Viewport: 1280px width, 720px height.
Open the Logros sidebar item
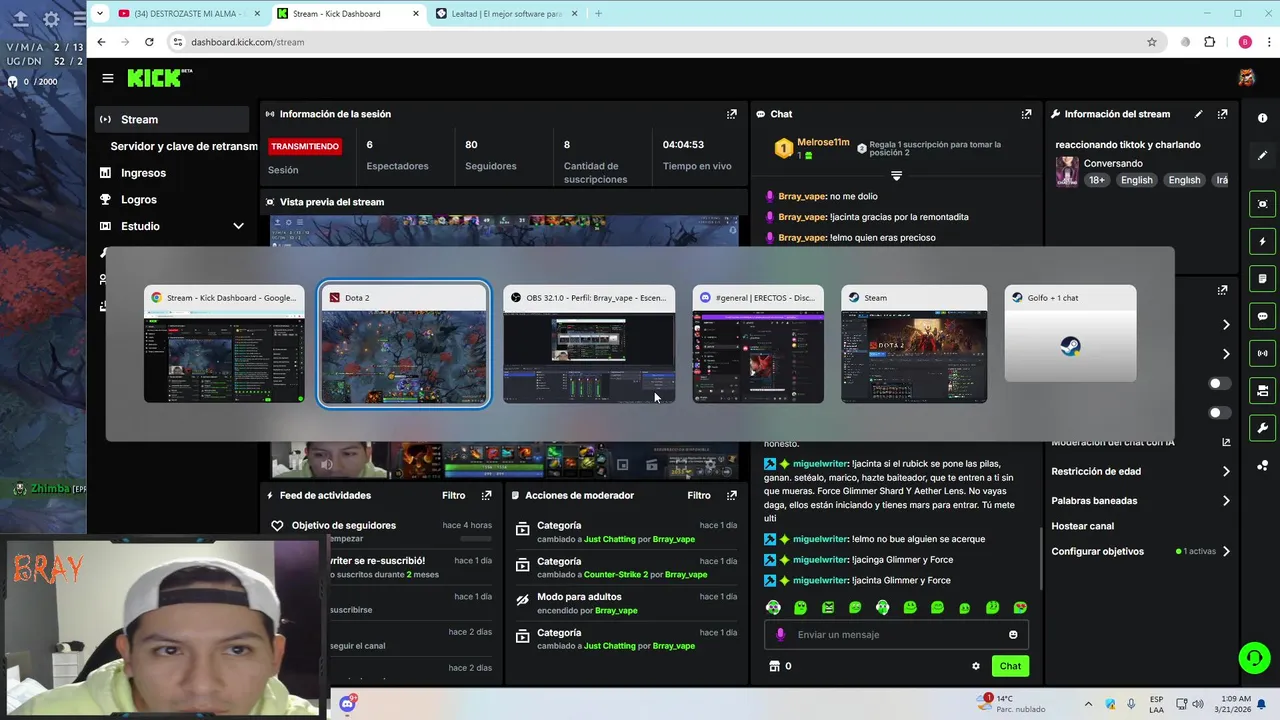(139, 200)
